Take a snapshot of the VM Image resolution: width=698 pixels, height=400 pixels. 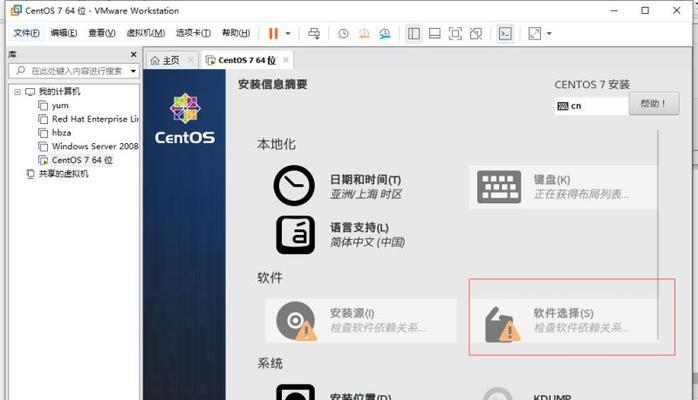click(x=343, y=33)
